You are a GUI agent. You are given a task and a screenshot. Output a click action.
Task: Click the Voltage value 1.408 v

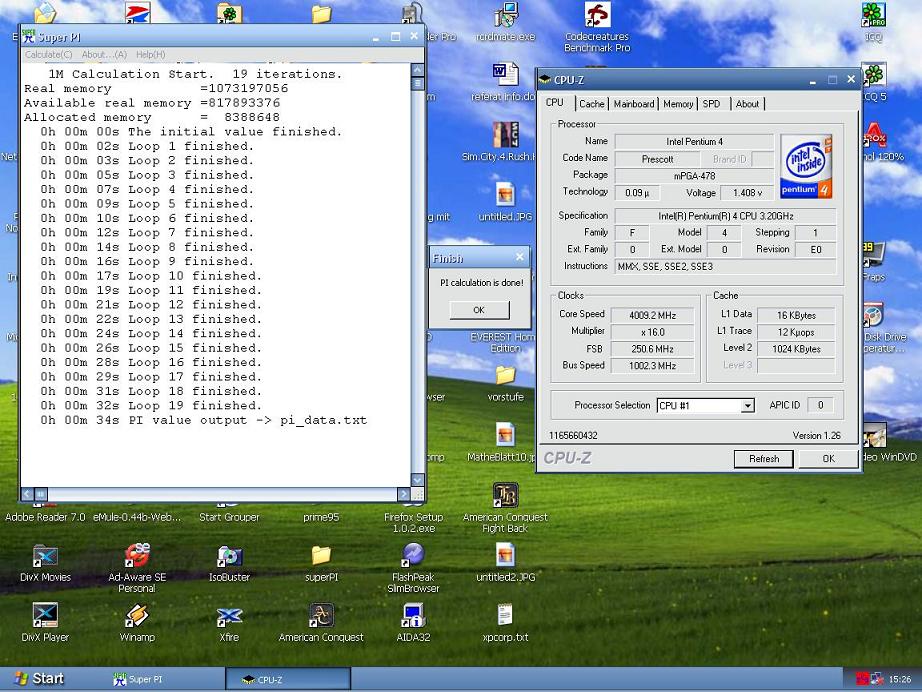pos(748,193)
